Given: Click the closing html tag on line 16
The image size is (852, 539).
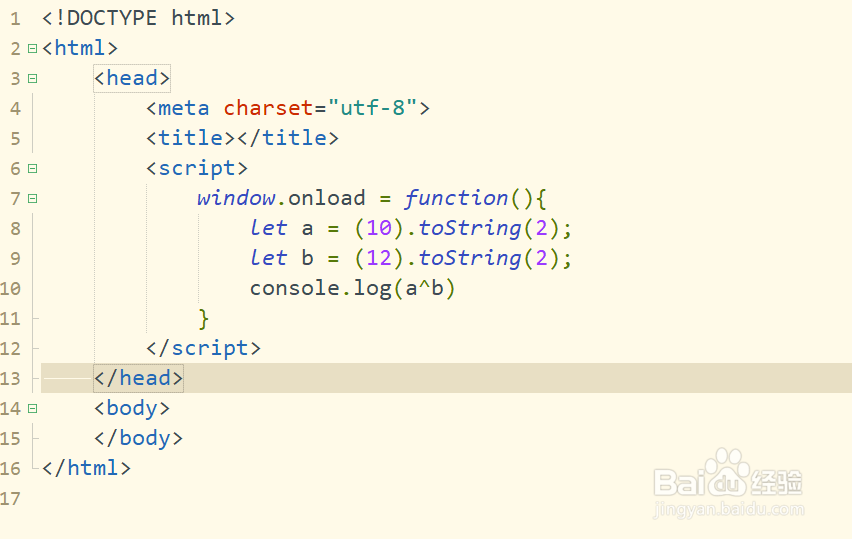Looking at the screenshot, I should click(x=86, y=468).
